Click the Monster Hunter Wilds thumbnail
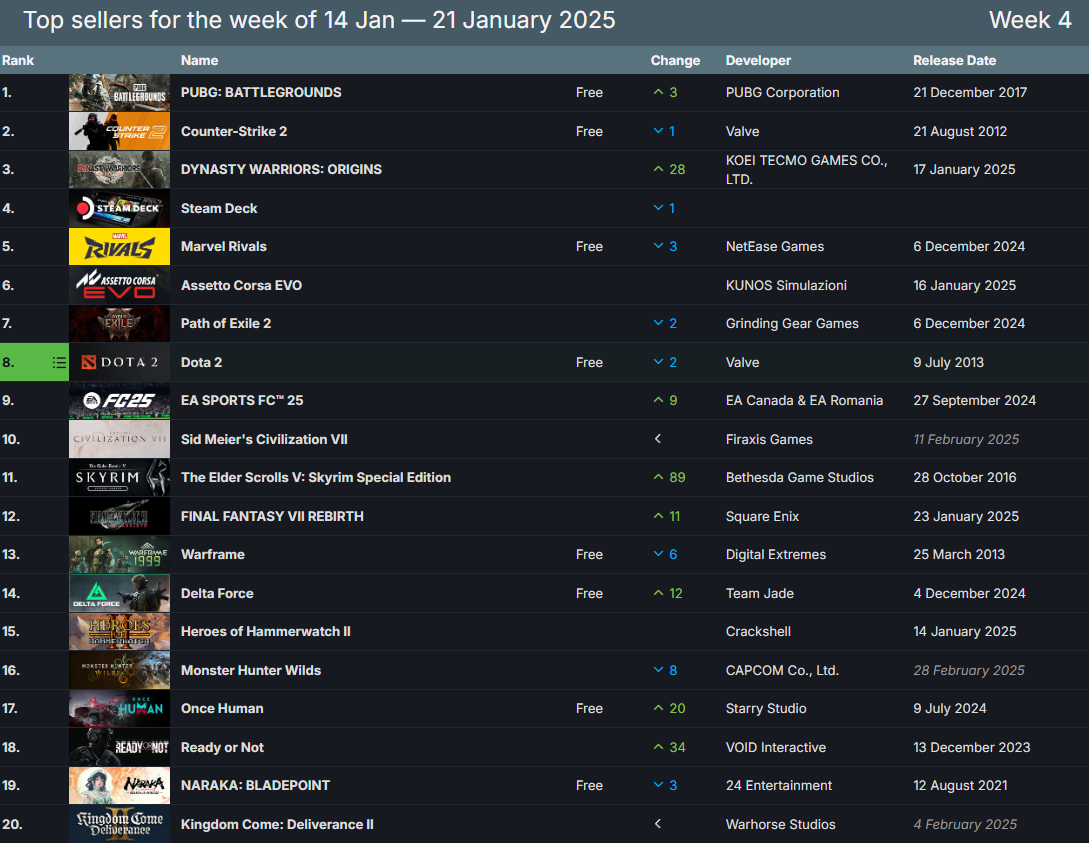The width and height of the screenshot is (1089, 843). pyautogui.click(x=119, y=670)
